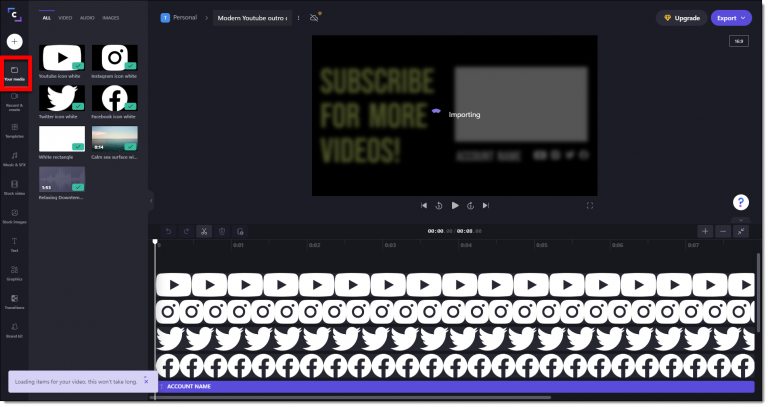The width and height of the screenshot is (768, 407).
Task: Edit the project title field
Action: click(x=252, y=18)
